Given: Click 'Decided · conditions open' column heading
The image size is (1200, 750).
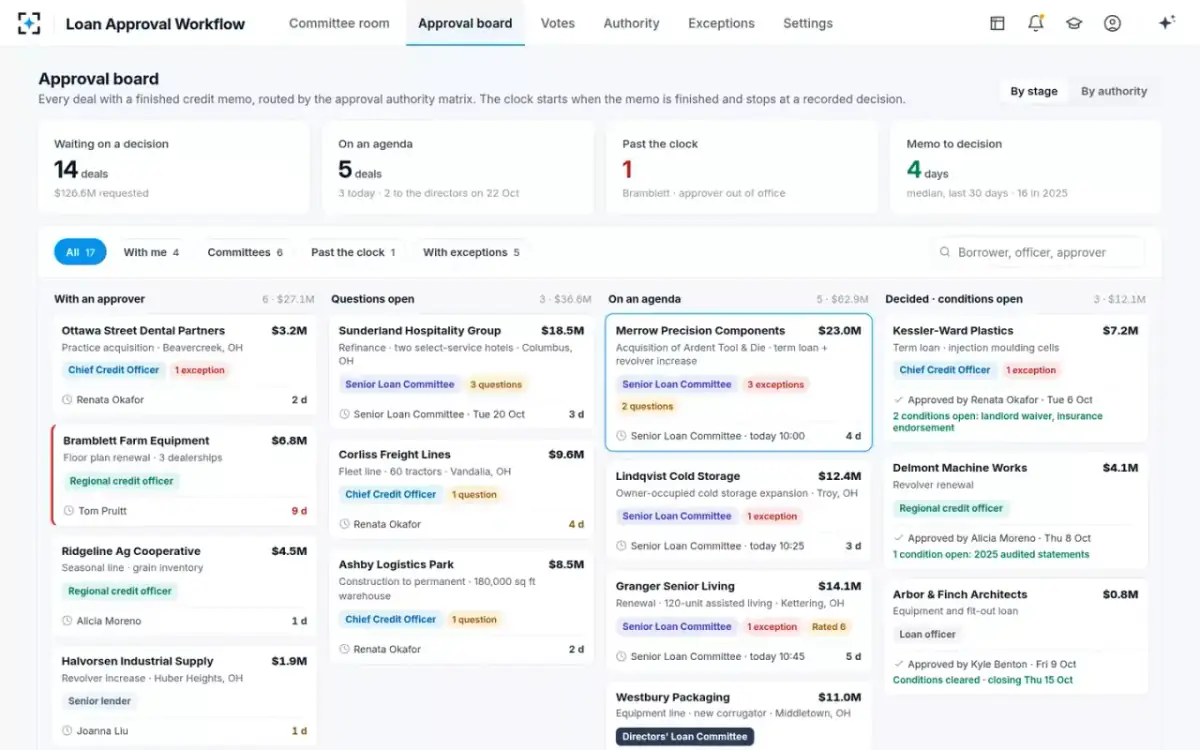Looking at the screenshot, I should pos(954,299).
